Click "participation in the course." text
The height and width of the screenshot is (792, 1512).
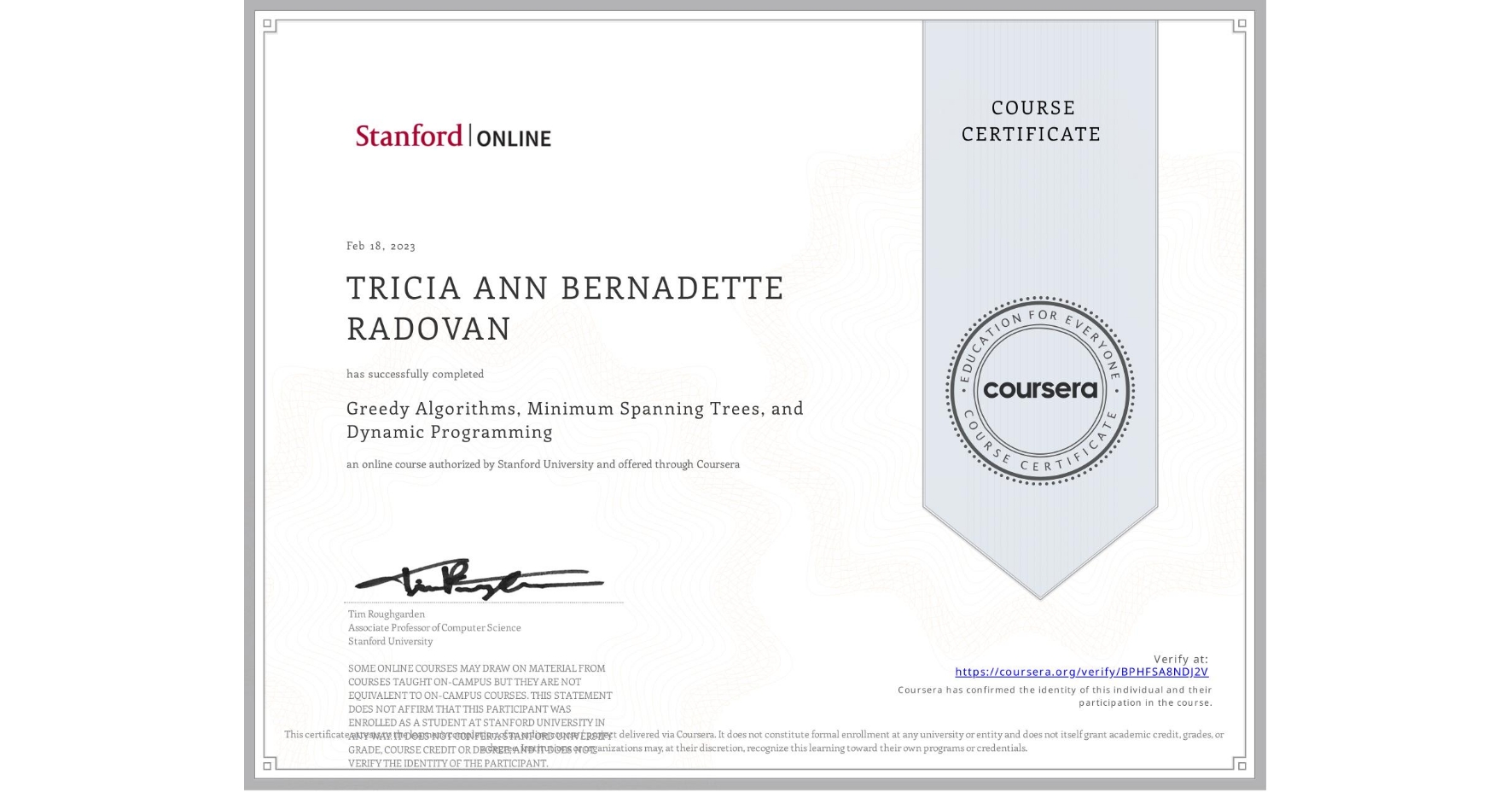(x=1145, y=702)
